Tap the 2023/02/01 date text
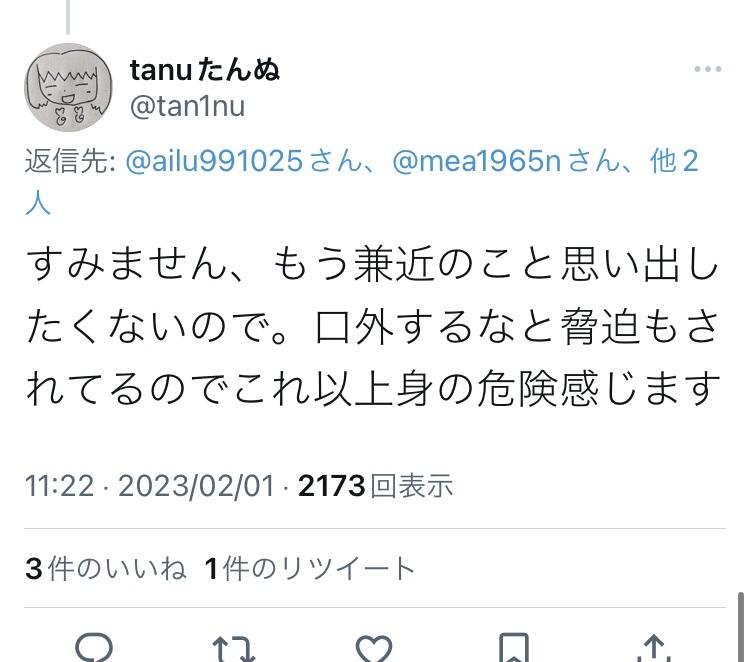Image resolution: width=750 pixels, height=662 pixels. coord(196,486)
